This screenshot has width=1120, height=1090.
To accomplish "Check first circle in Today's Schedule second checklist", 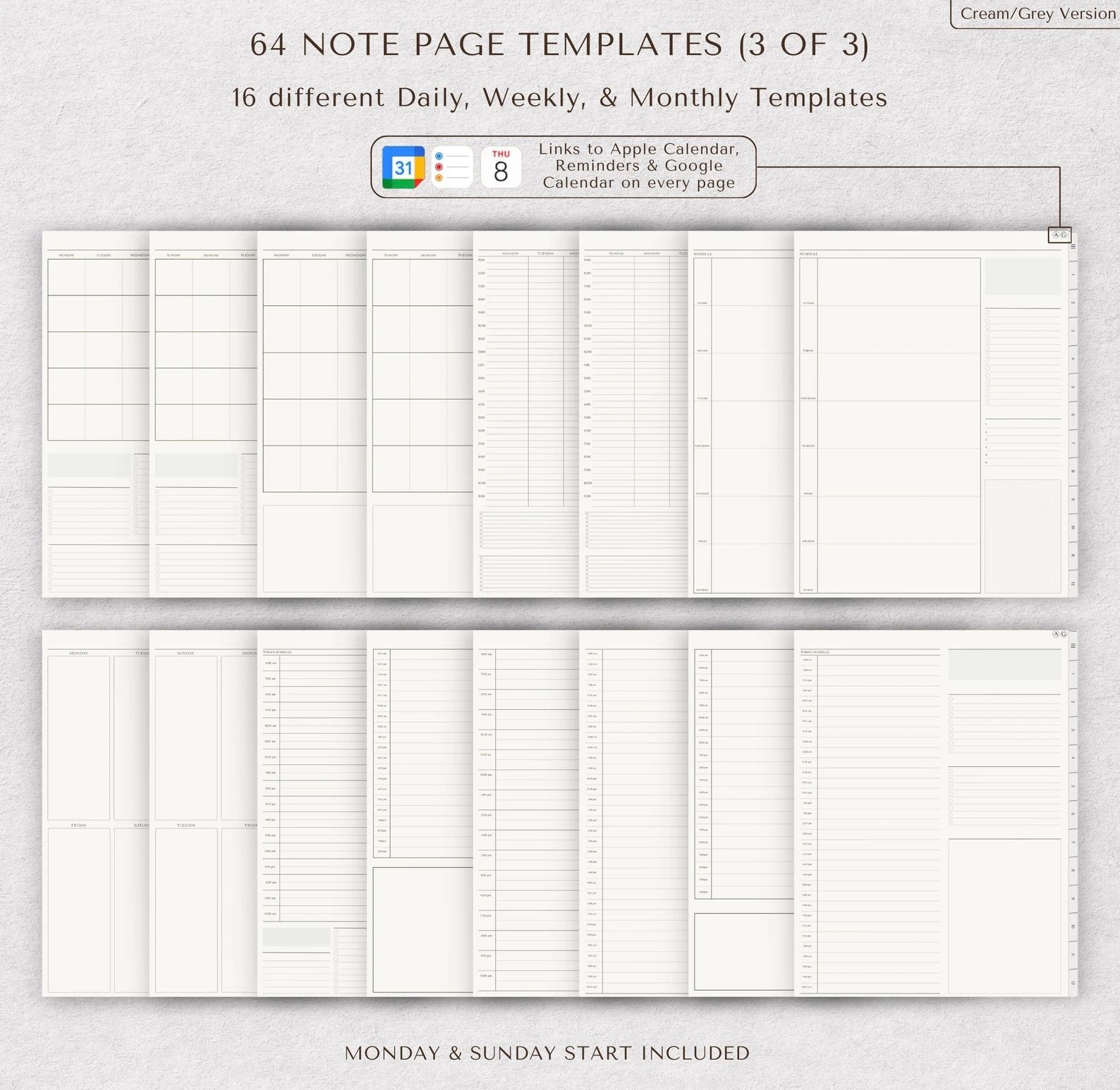I will [951, 771].
